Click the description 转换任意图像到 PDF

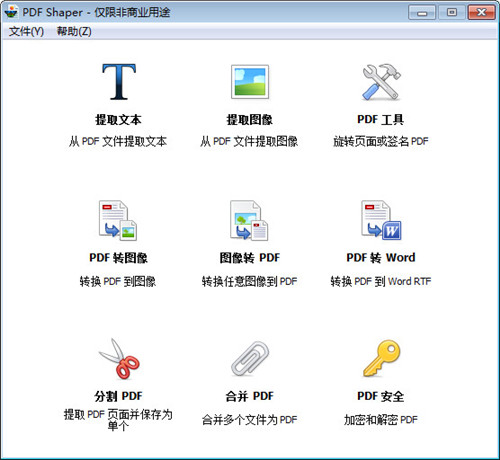pyautogui.click(x=249, y=282)
